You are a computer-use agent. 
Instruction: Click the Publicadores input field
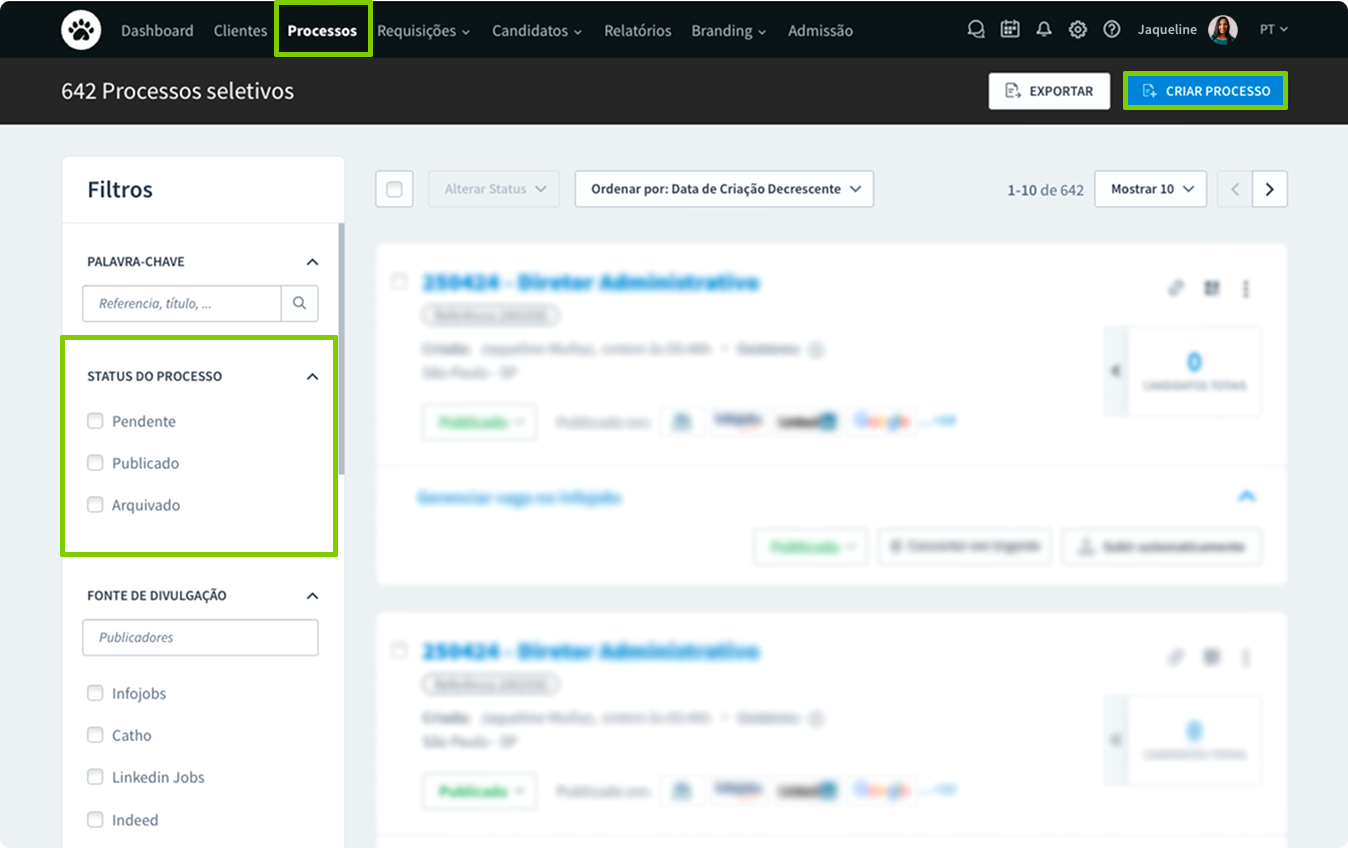point(200,637)
